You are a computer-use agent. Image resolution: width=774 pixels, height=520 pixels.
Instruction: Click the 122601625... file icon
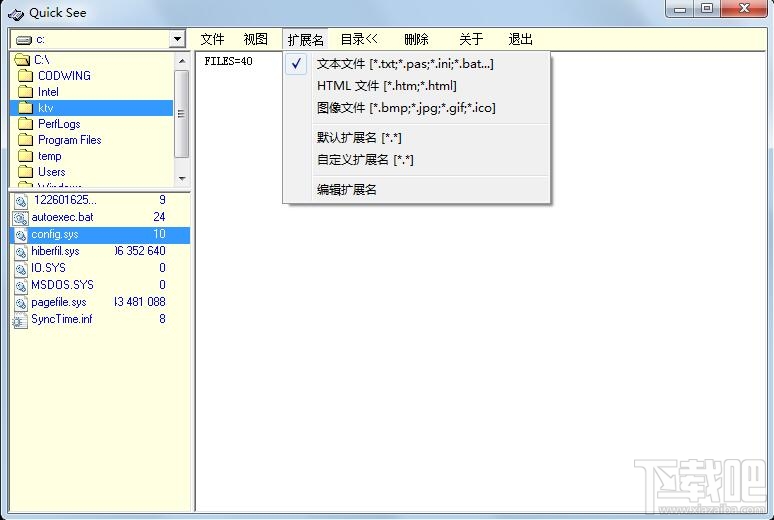tap(21, 201)
